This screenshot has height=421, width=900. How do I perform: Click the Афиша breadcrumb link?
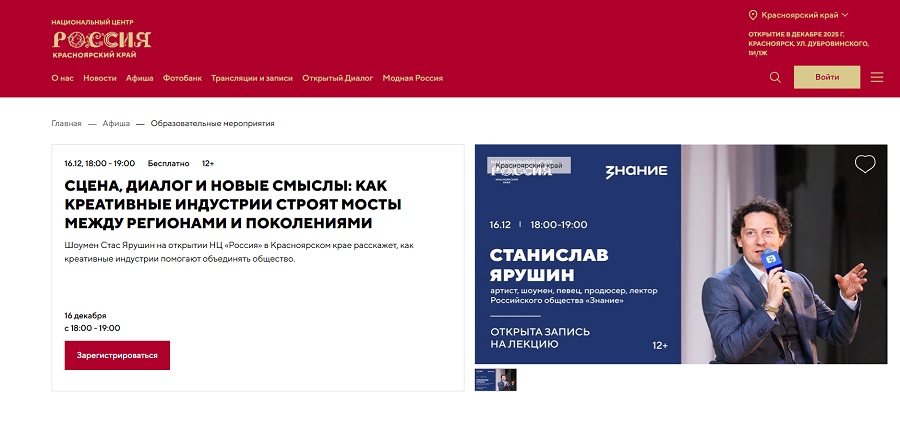tap(116, 124)
